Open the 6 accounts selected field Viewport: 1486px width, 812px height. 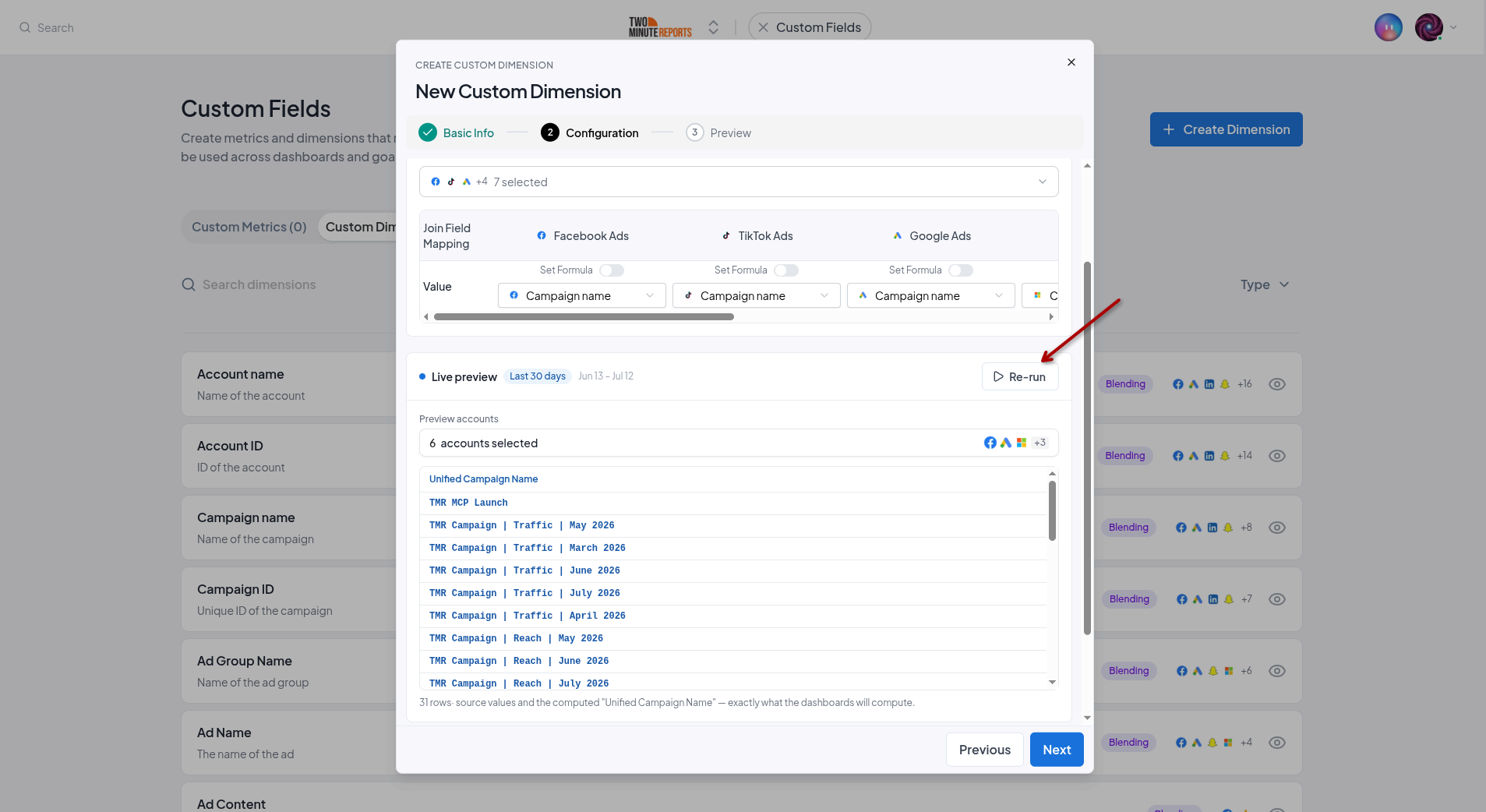pyautogui.click(x=739, y=443)
